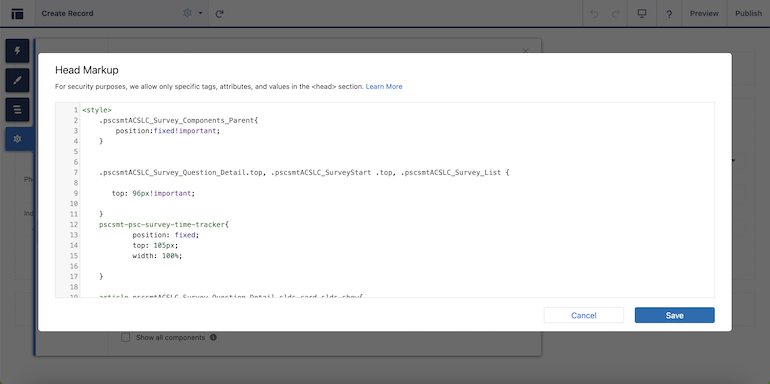Click the Preview button
The height and width of the screenshot is (384, 770).
(704, 13)
